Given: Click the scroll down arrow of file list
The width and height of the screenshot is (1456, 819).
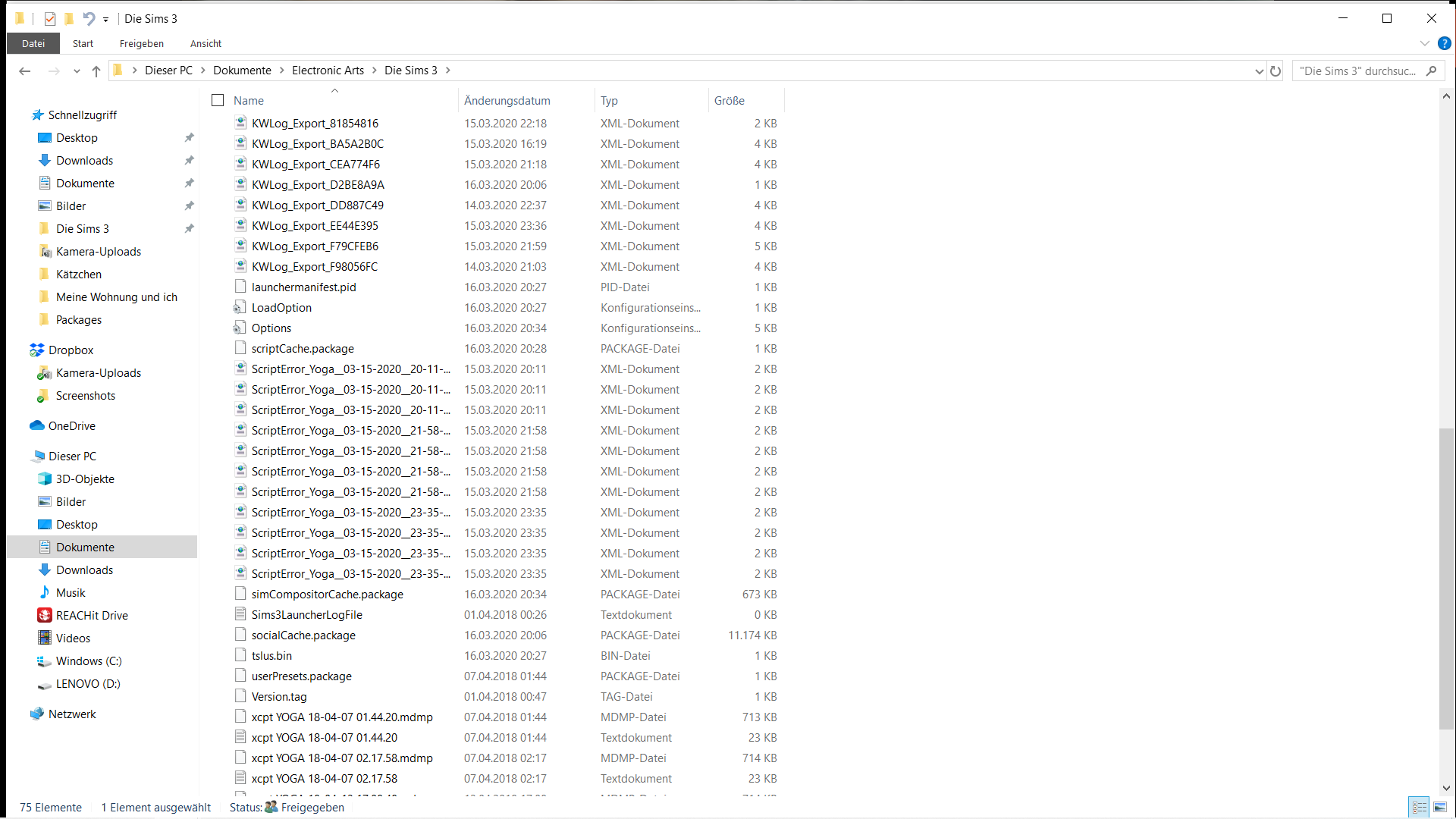Looking at the screenshot, I should click(x=1446, y=789).
